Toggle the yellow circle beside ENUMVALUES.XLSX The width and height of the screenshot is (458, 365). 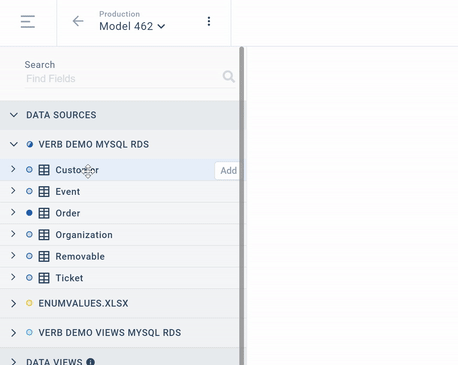pyautogui.click(x=29, y=303)
